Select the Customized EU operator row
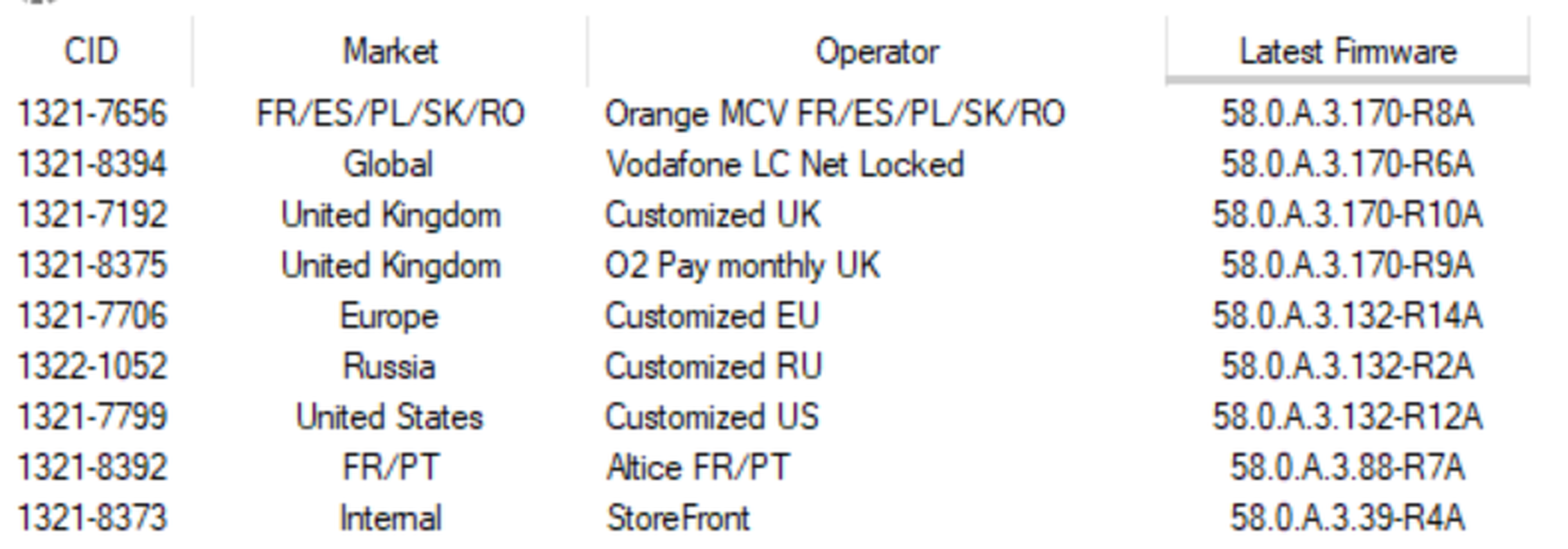The width and height of the screenshot is (1568, 549). click(x=712, y=316)
